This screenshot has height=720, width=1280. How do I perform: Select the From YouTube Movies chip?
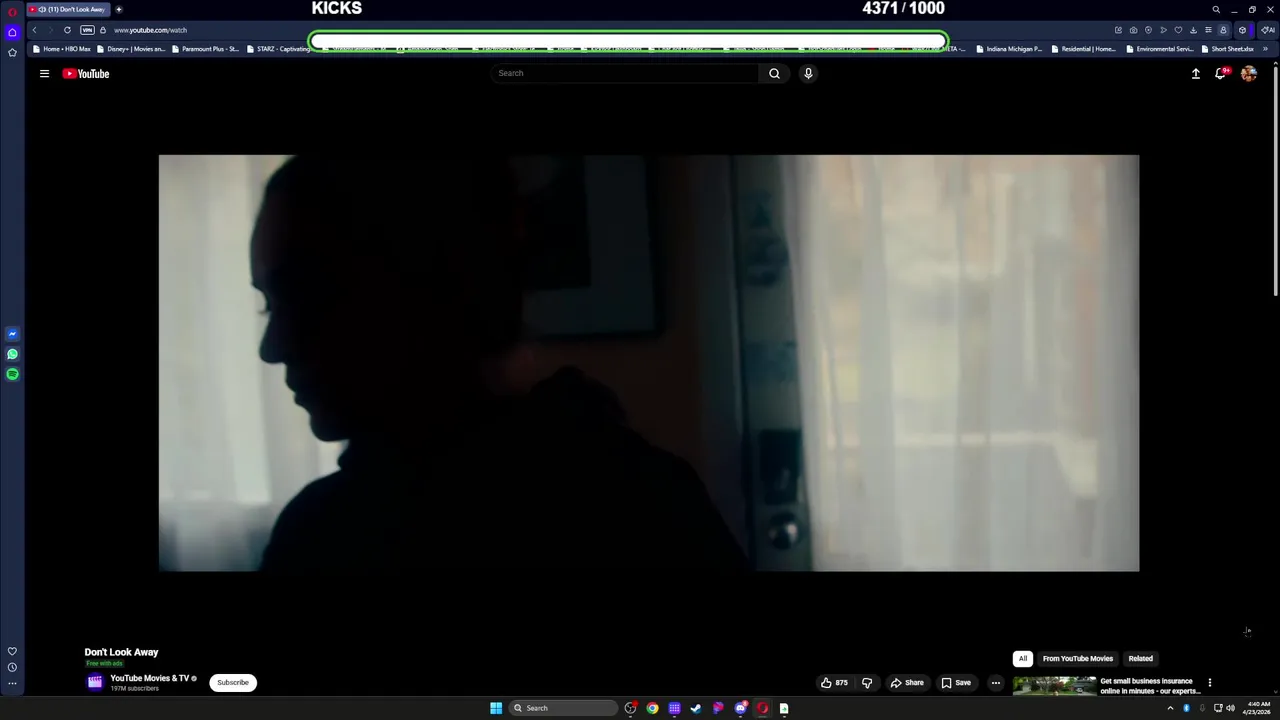point(1078,659)
